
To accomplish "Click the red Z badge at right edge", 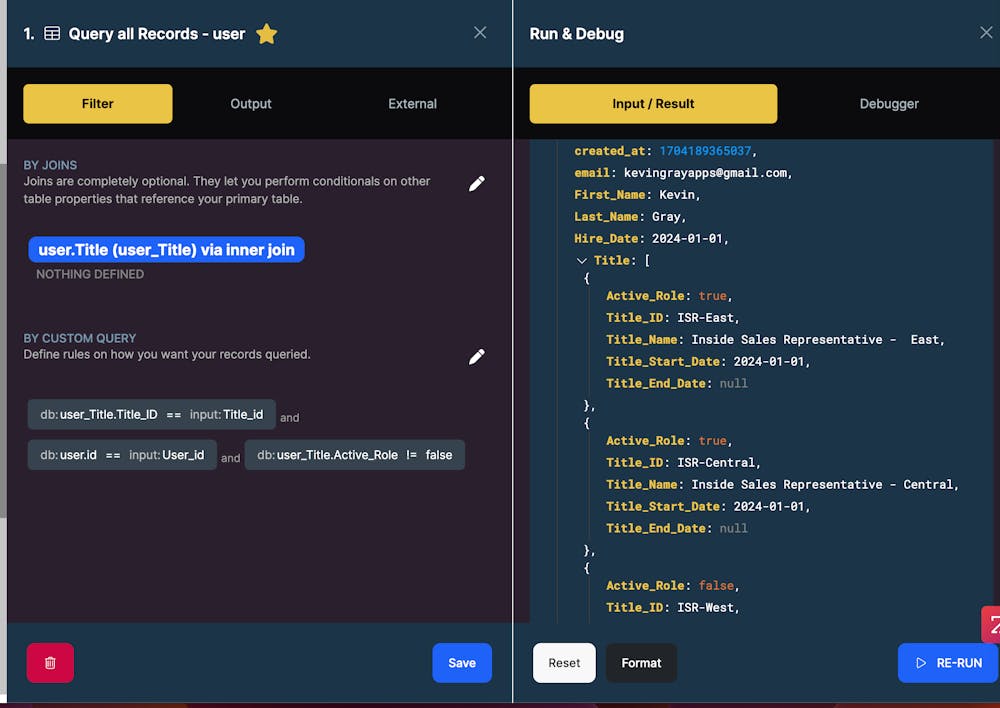I will (x=992, y=625).
